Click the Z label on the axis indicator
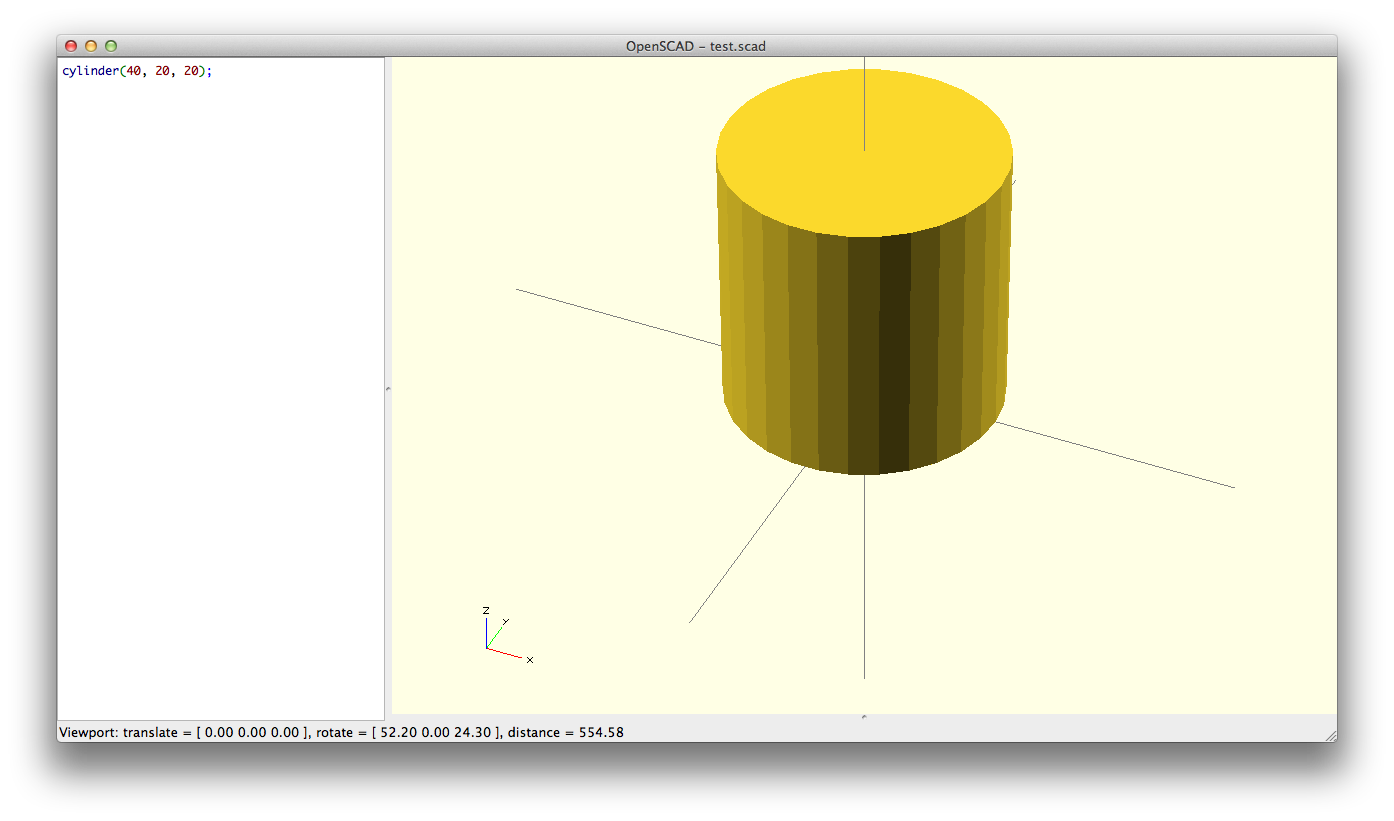This screenshot has width=1394, height=821. coord(486,610)
